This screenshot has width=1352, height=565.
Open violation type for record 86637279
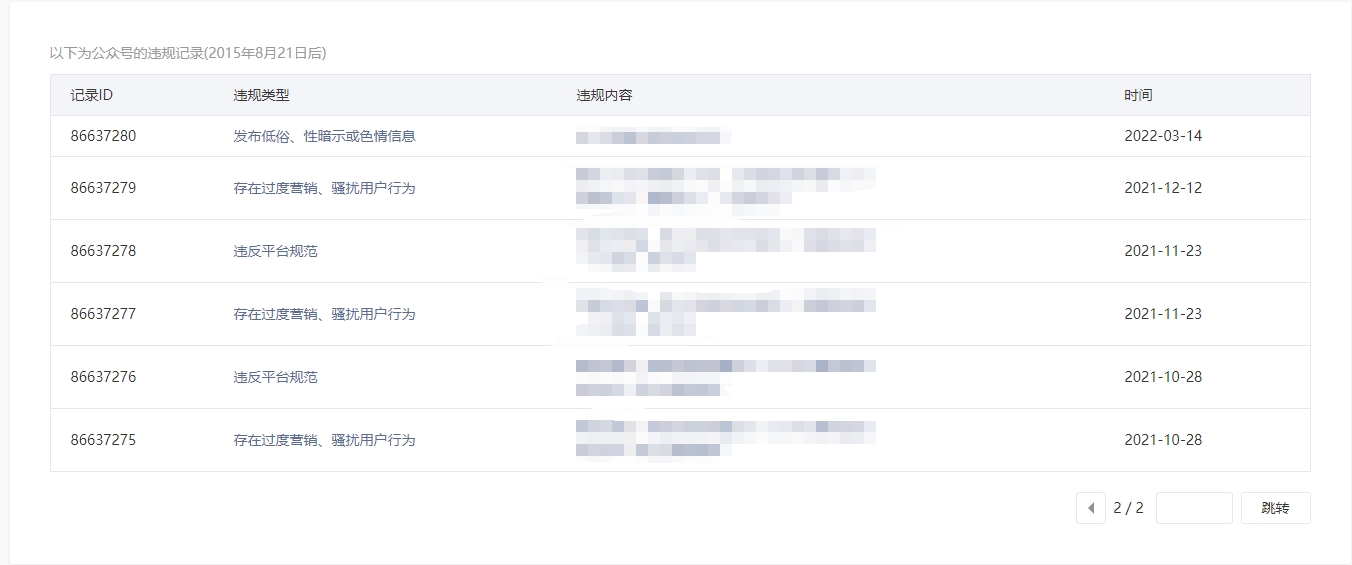tap(324, 188)
